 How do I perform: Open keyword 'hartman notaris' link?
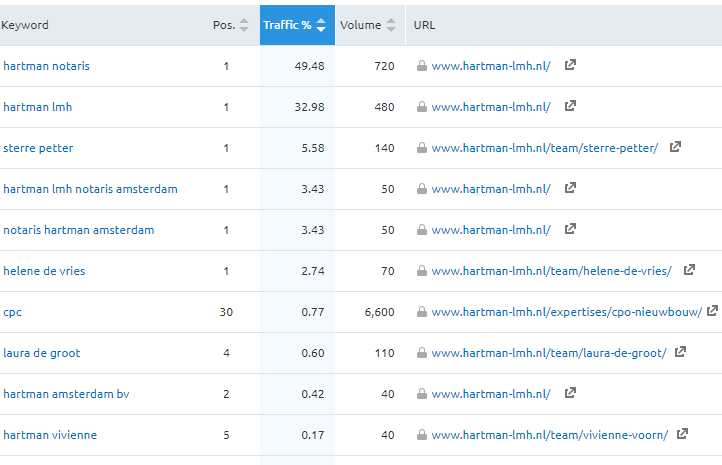(x=46, y=66)
